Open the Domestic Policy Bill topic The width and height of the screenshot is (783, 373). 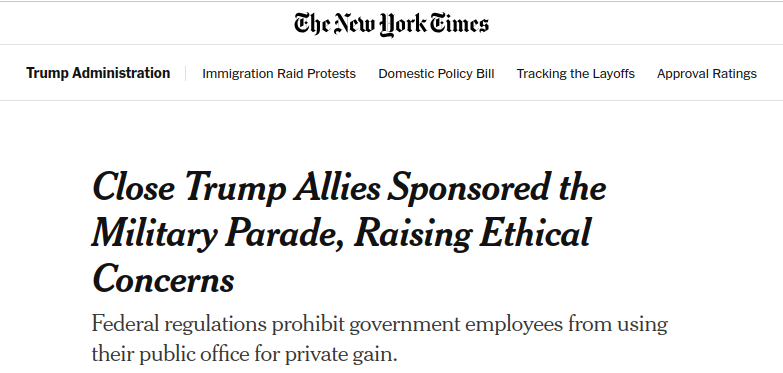(x=436, y=74)
